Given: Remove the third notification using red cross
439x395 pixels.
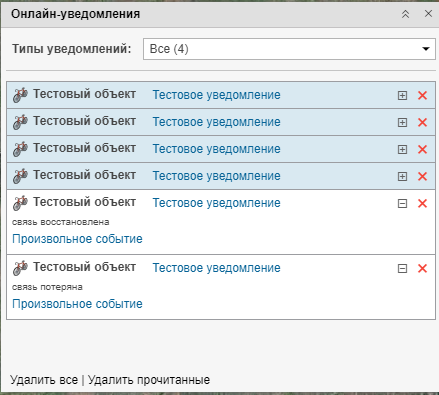Looking at the screenshot, I should tap(422, 149).
